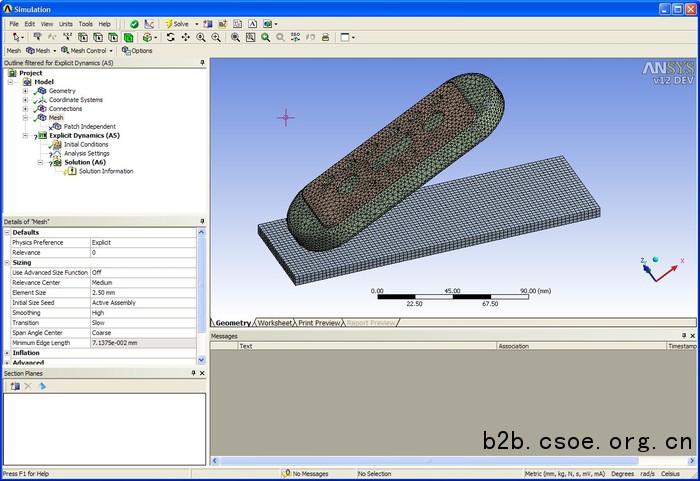Expand the Geometry tree node
Screen dimensions: 700x481
[25, 91]
